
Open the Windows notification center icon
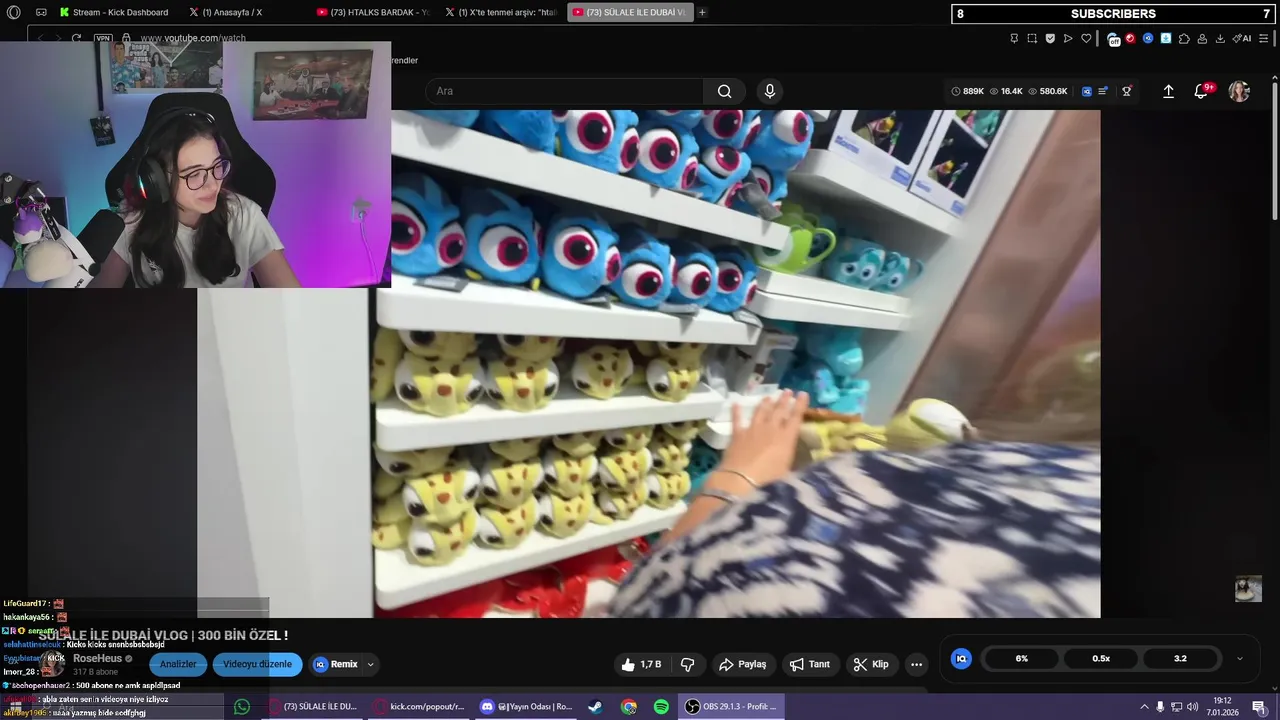tap(1259, 707)
